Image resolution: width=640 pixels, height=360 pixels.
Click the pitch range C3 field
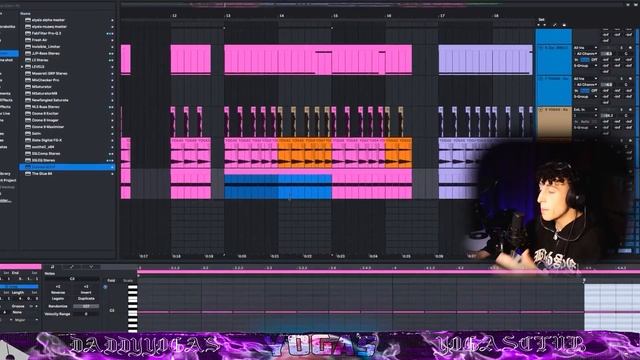pos(72,279)
